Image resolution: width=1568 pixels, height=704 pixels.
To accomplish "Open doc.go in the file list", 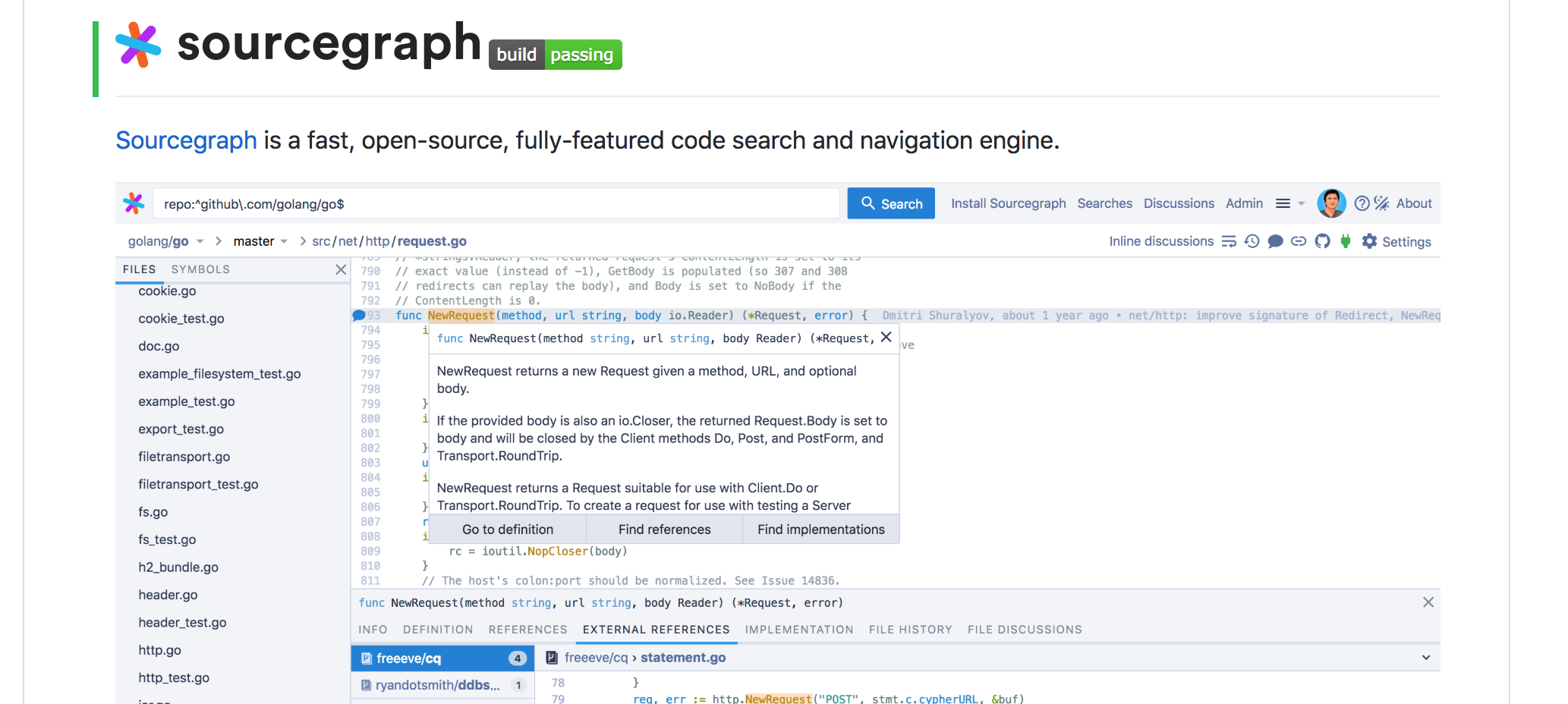I will [x=159, y=346].
